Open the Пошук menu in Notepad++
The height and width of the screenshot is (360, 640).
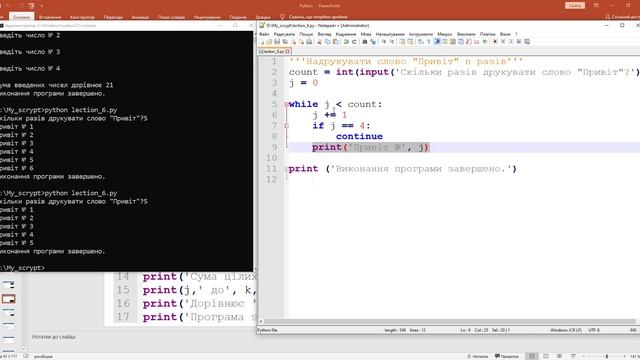[306, 34]
